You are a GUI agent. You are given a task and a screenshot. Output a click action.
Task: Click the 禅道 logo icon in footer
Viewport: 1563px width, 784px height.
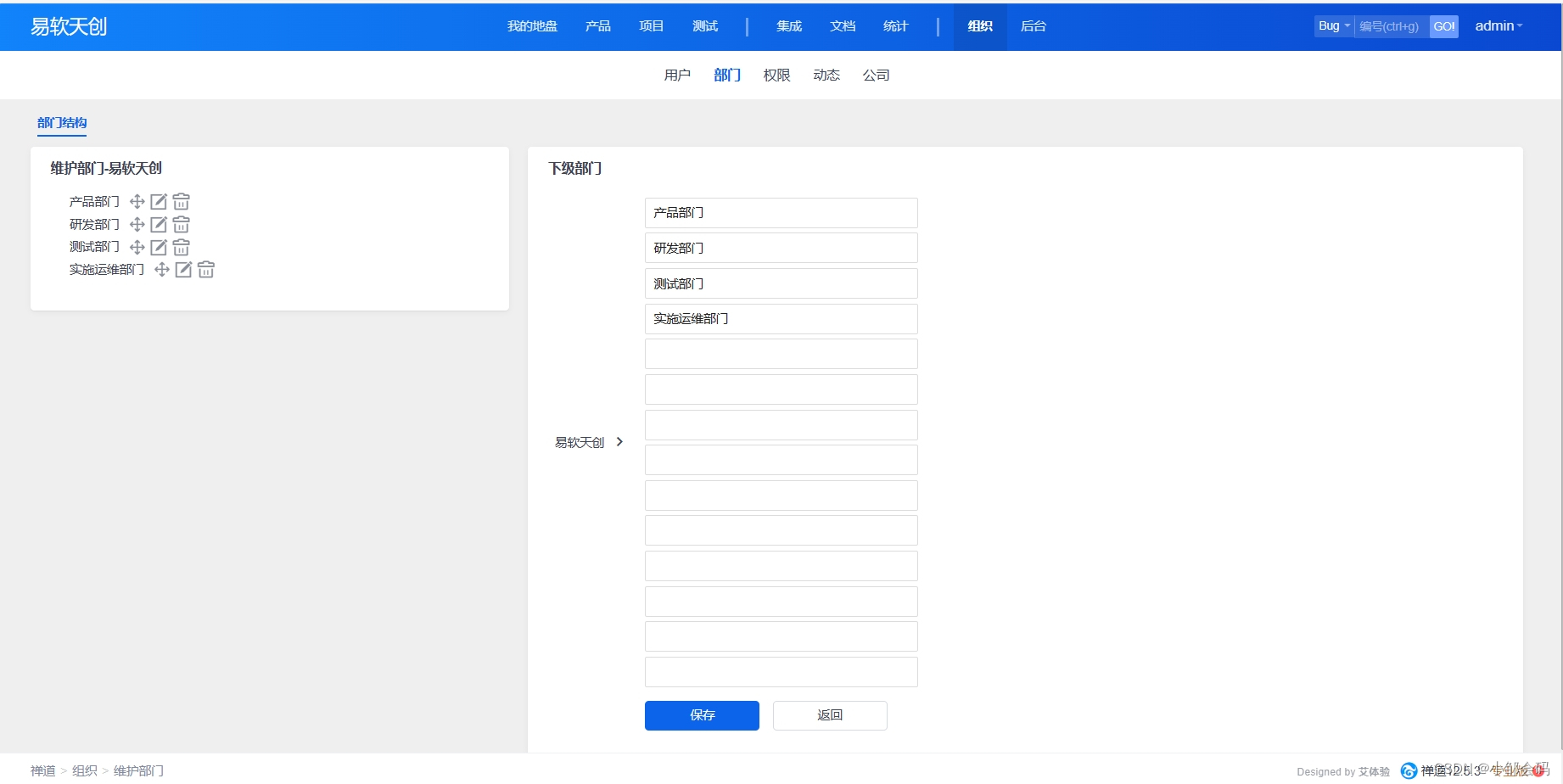(x=1409, y=770)
